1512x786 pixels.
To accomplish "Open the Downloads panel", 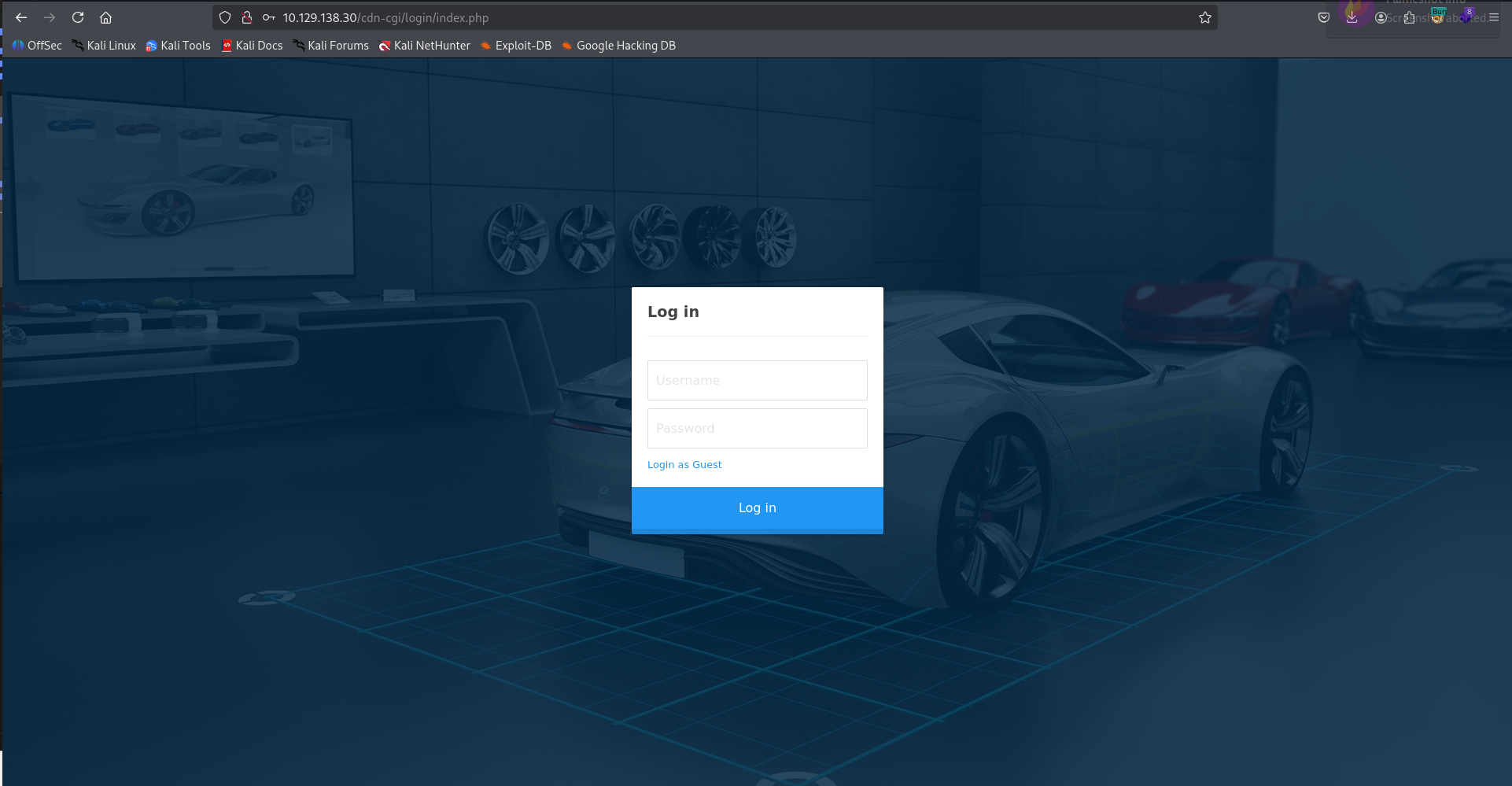I will (1352, 17).
